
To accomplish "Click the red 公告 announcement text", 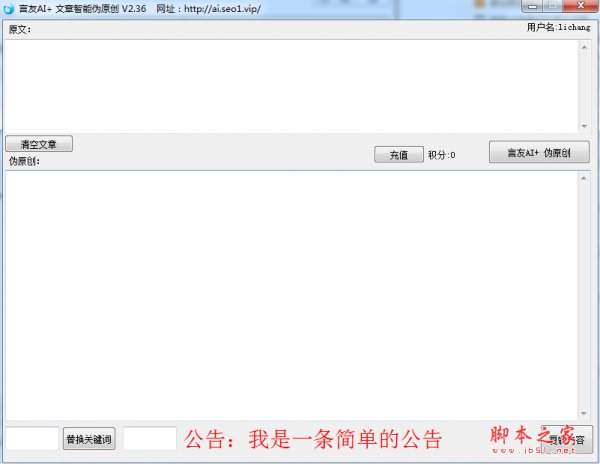I will (x=313, y=439).
